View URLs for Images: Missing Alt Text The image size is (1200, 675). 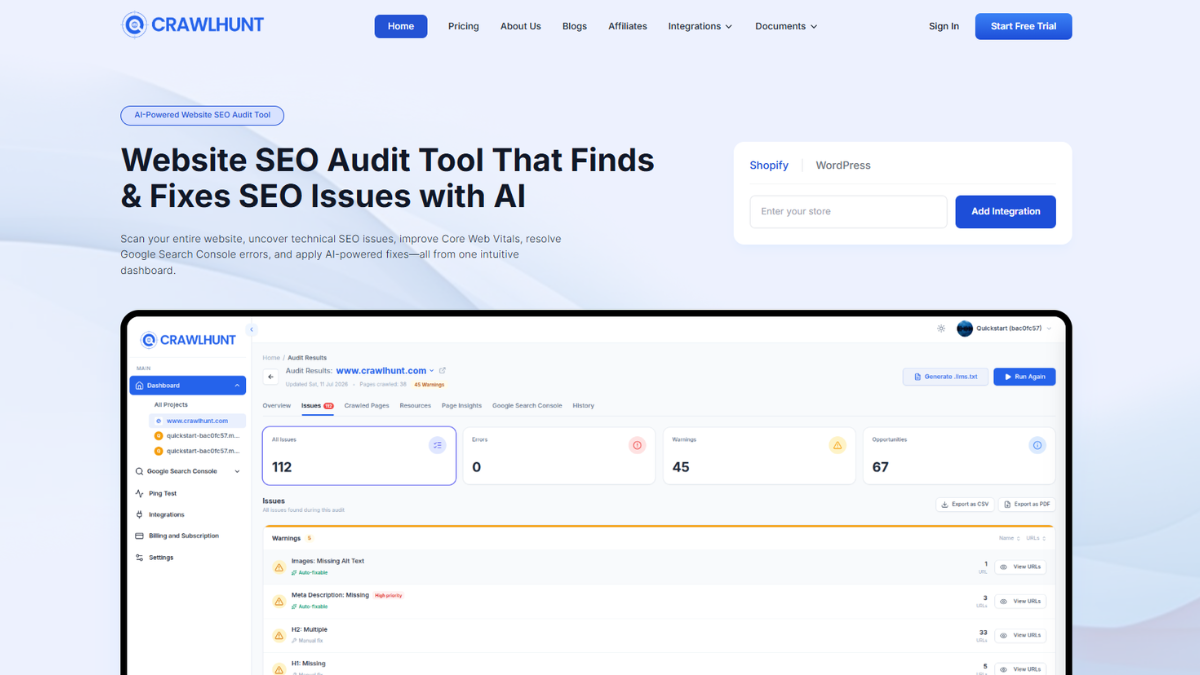tap(1021, 567)
